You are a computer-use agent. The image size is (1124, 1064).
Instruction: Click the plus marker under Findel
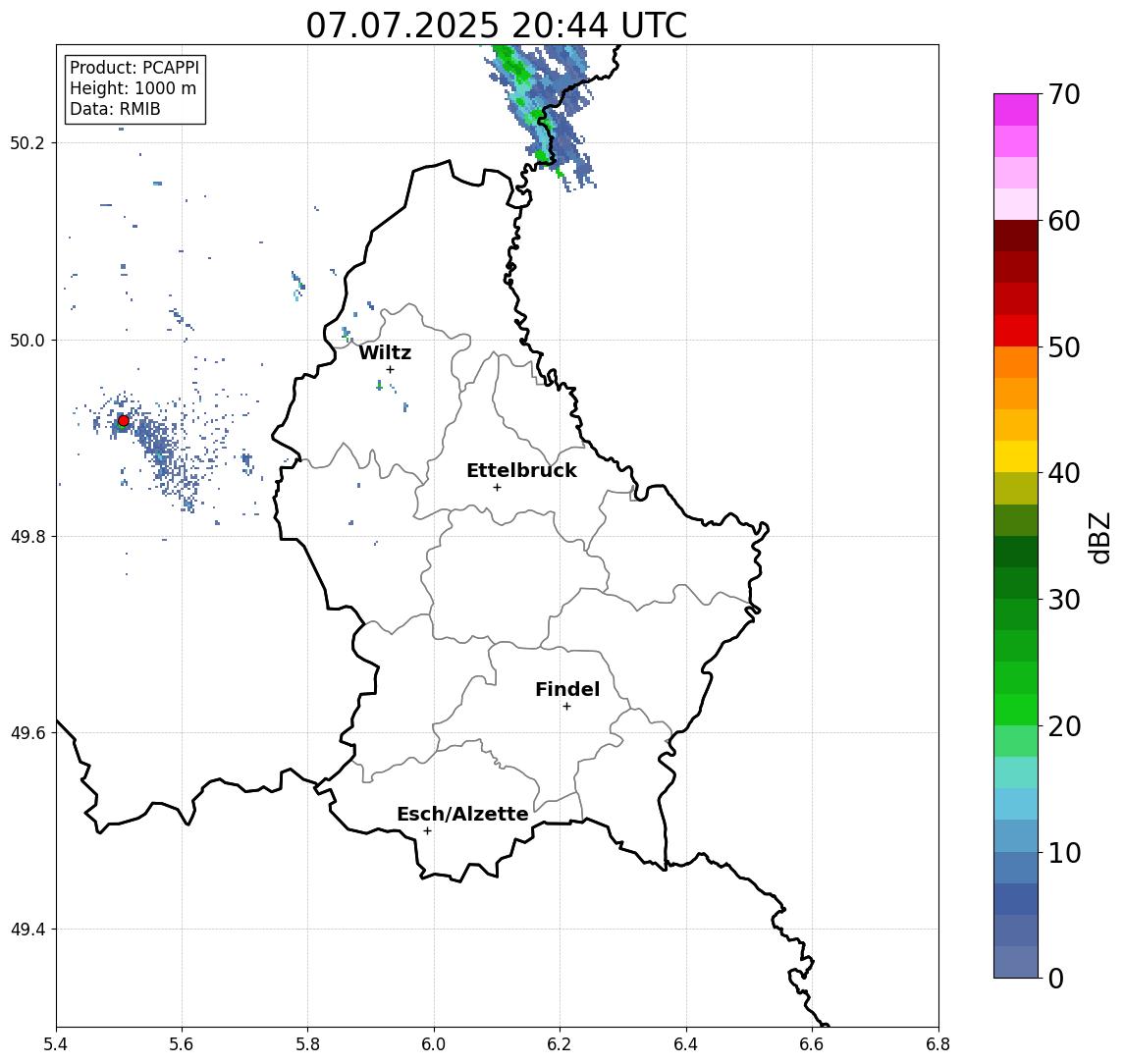pyautogui.click(x=566, y=707)
